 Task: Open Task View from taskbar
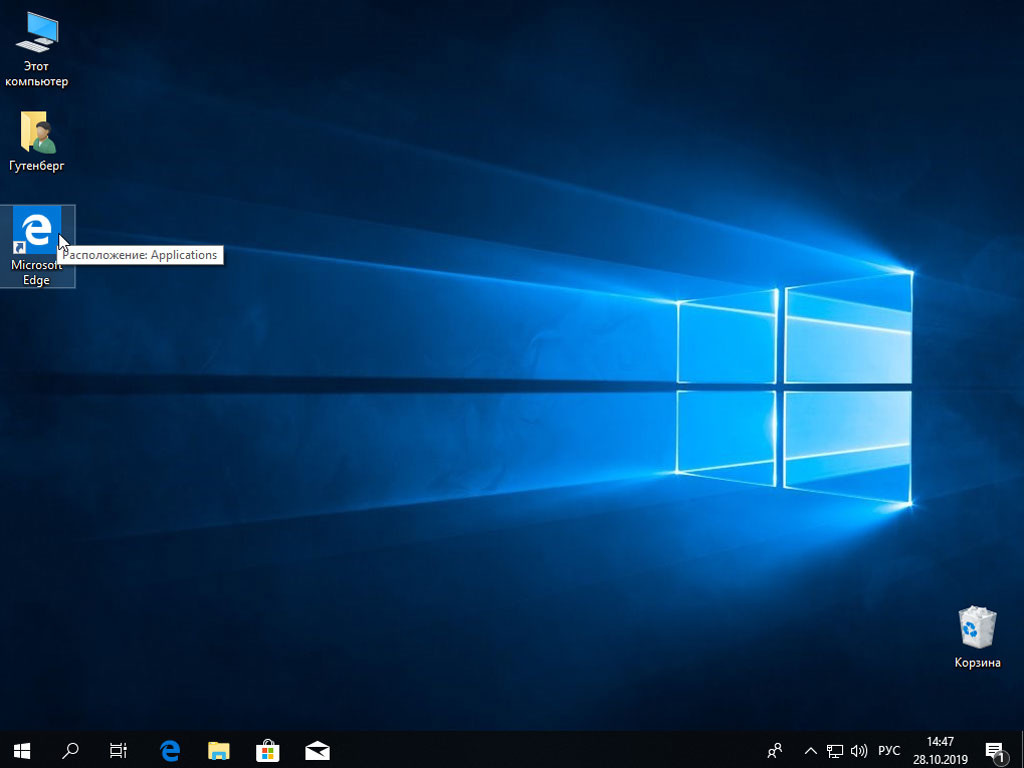coord(118,750)
